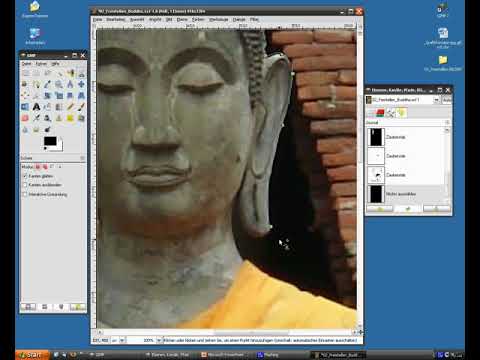The height and width of the screenshot is (360, 480).
Task: Set selection mode to Add
Action: (45, 166)
